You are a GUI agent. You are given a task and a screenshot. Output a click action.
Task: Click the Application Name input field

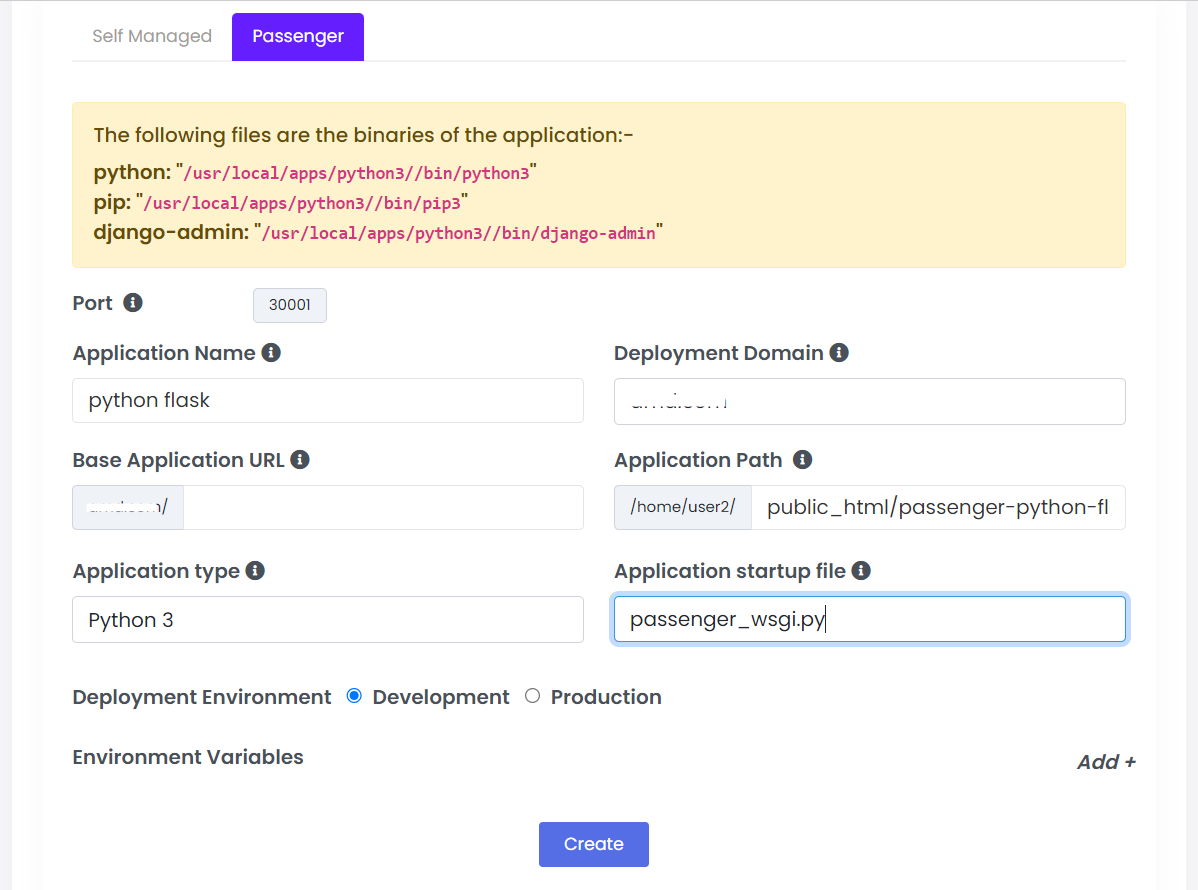327,401
